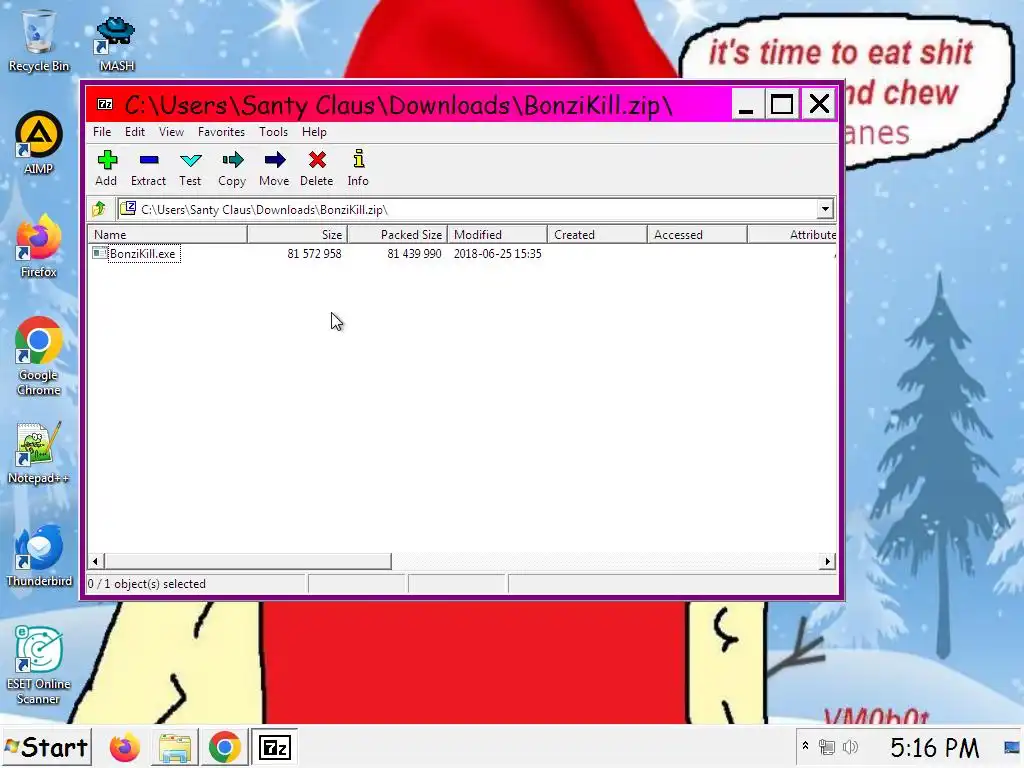Launch Firefox desktop shortcut
The image size is (1024, 768).
coord(39,246)
